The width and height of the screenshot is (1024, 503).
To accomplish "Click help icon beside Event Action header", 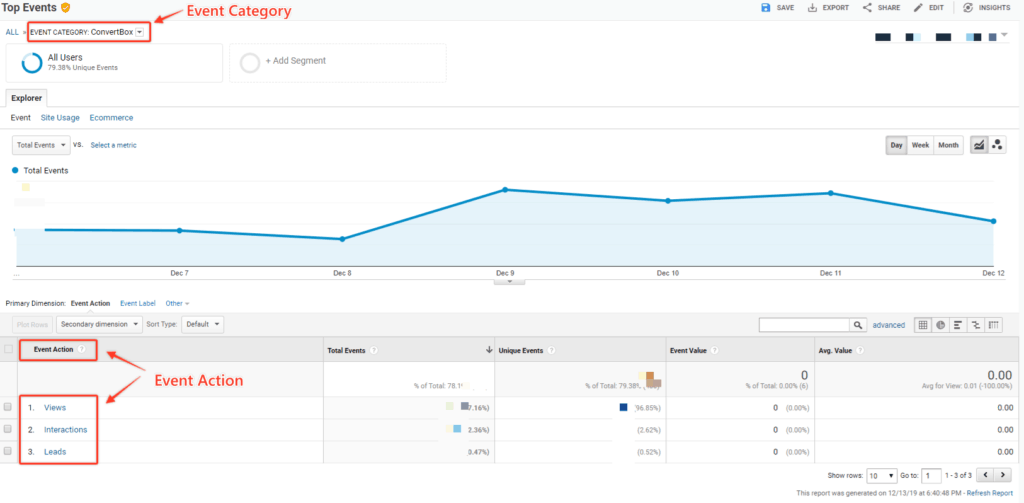I will (82, 349).
